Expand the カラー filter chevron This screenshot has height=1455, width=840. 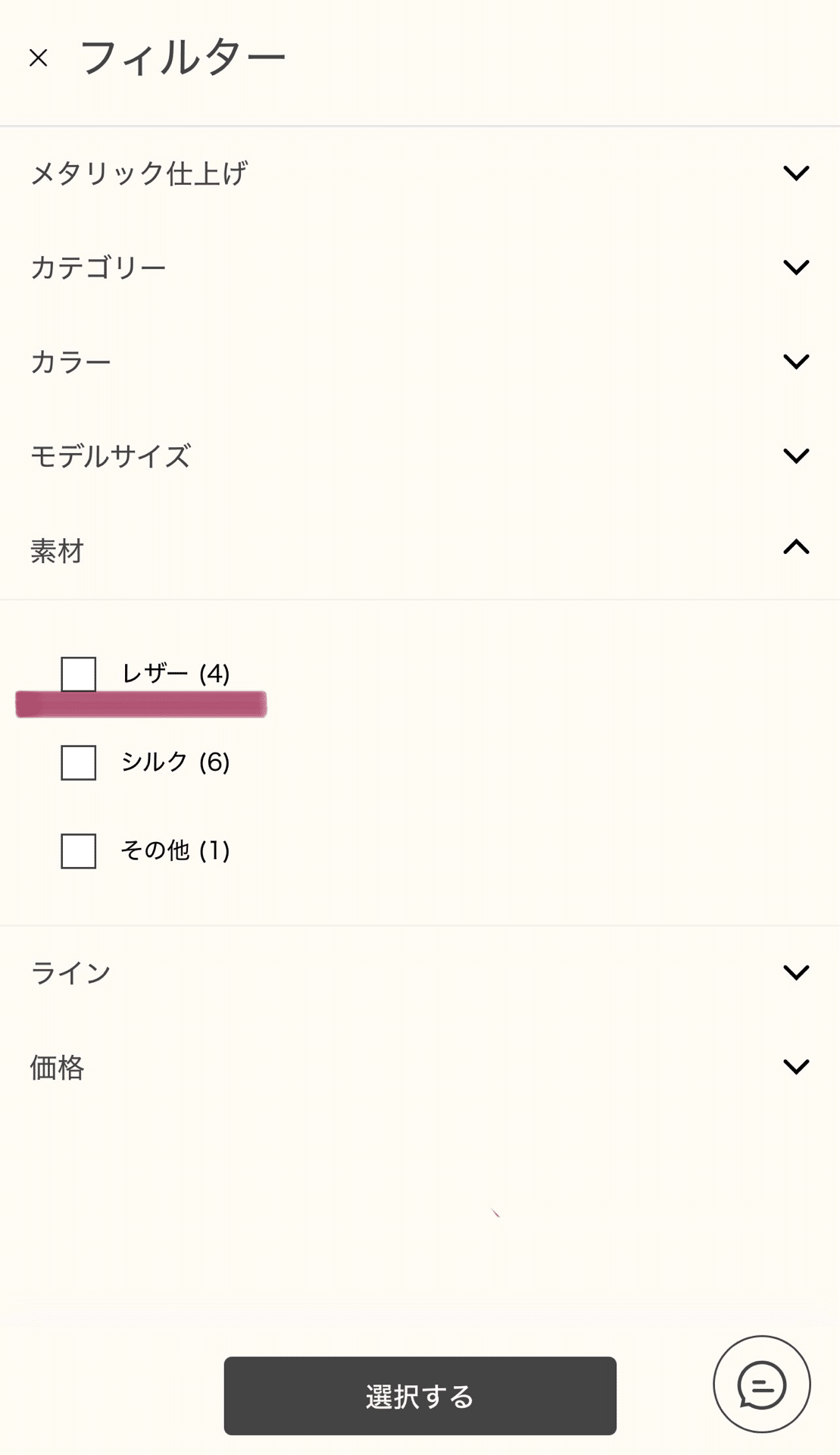(796, 361)
